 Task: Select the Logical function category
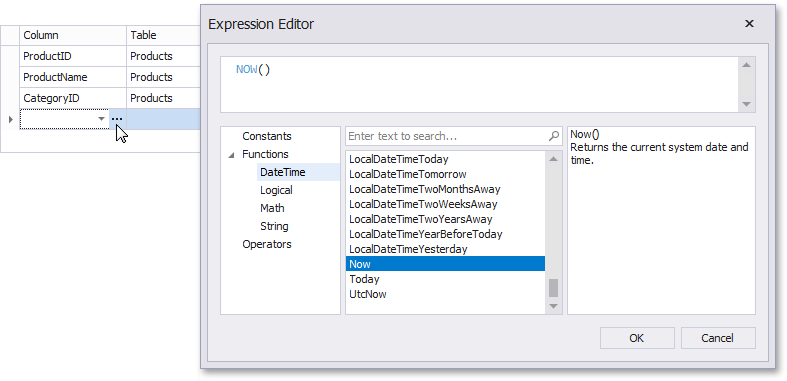[276, 190]
